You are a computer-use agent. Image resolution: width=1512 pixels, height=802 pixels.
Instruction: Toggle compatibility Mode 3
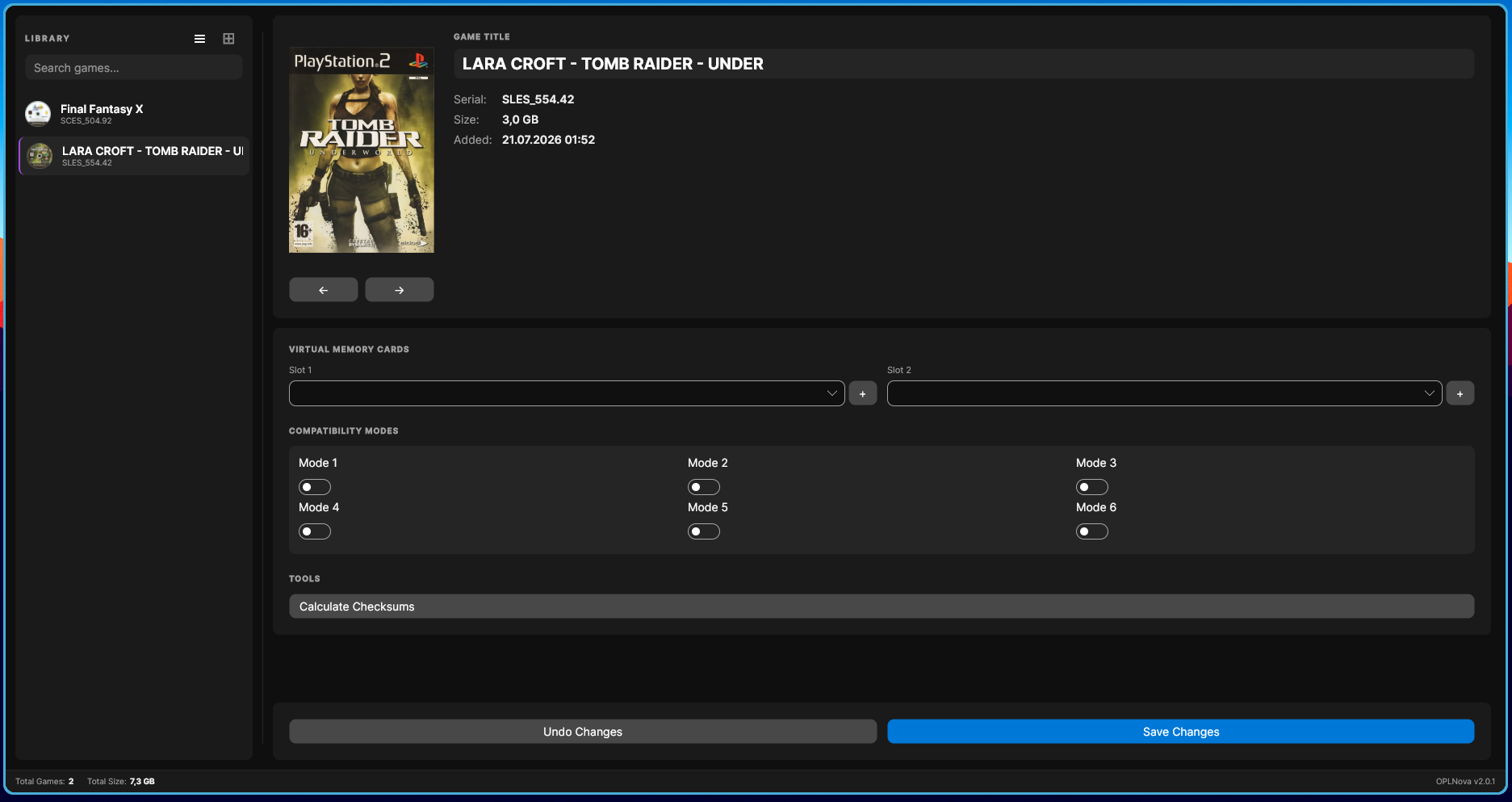pos(1092,487)
